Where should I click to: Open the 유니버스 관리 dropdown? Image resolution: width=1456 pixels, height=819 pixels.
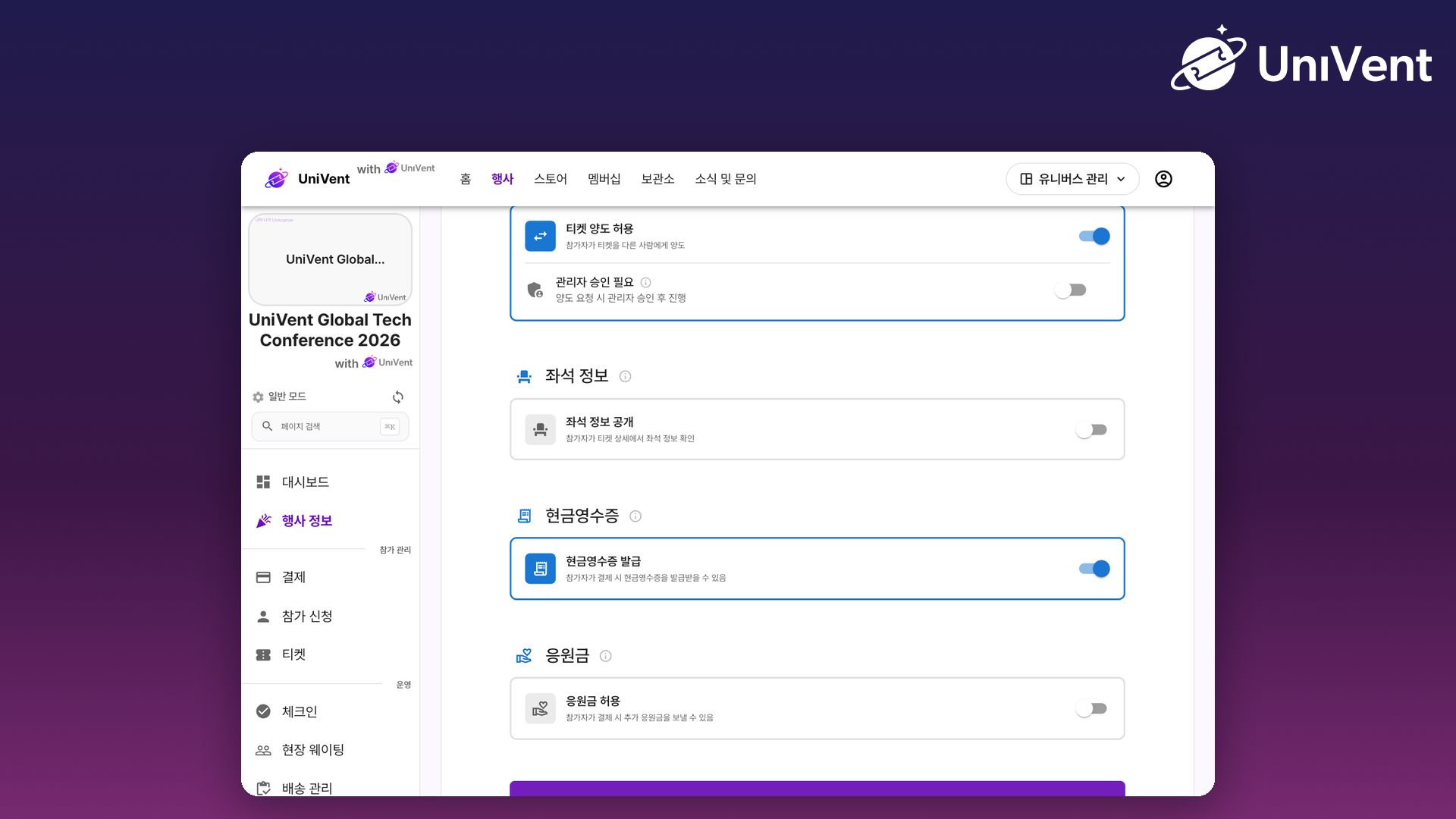pyautogui.click(x=1072, y=179)
